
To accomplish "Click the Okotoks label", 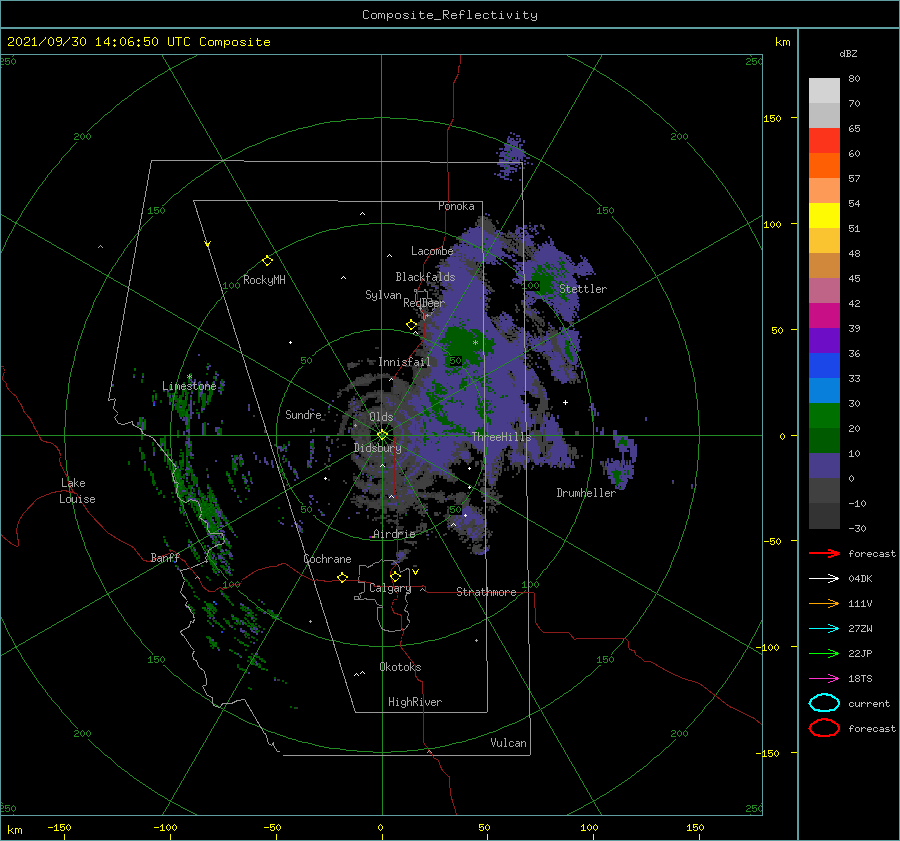I will coord(400,667).
